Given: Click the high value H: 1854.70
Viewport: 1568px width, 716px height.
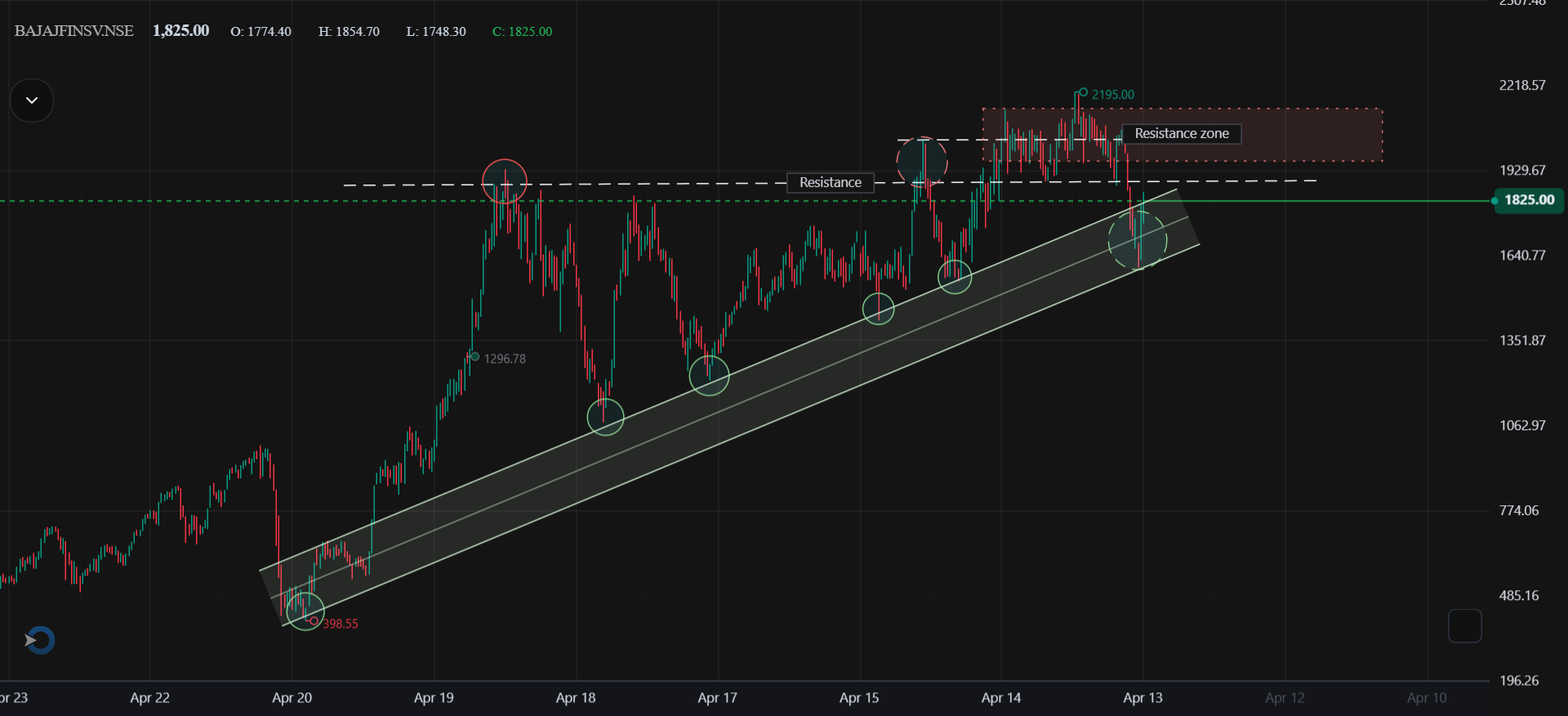Looking at the screenshot, I should click(x=349, y=32).
